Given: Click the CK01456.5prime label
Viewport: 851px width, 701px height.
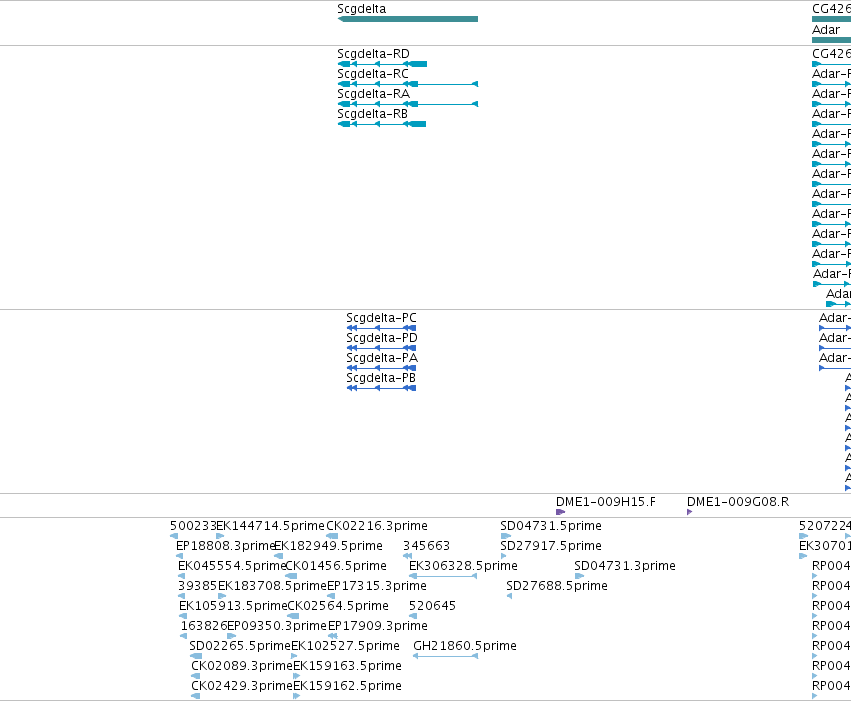Looking at the screenshot, I should coord(336,566).
